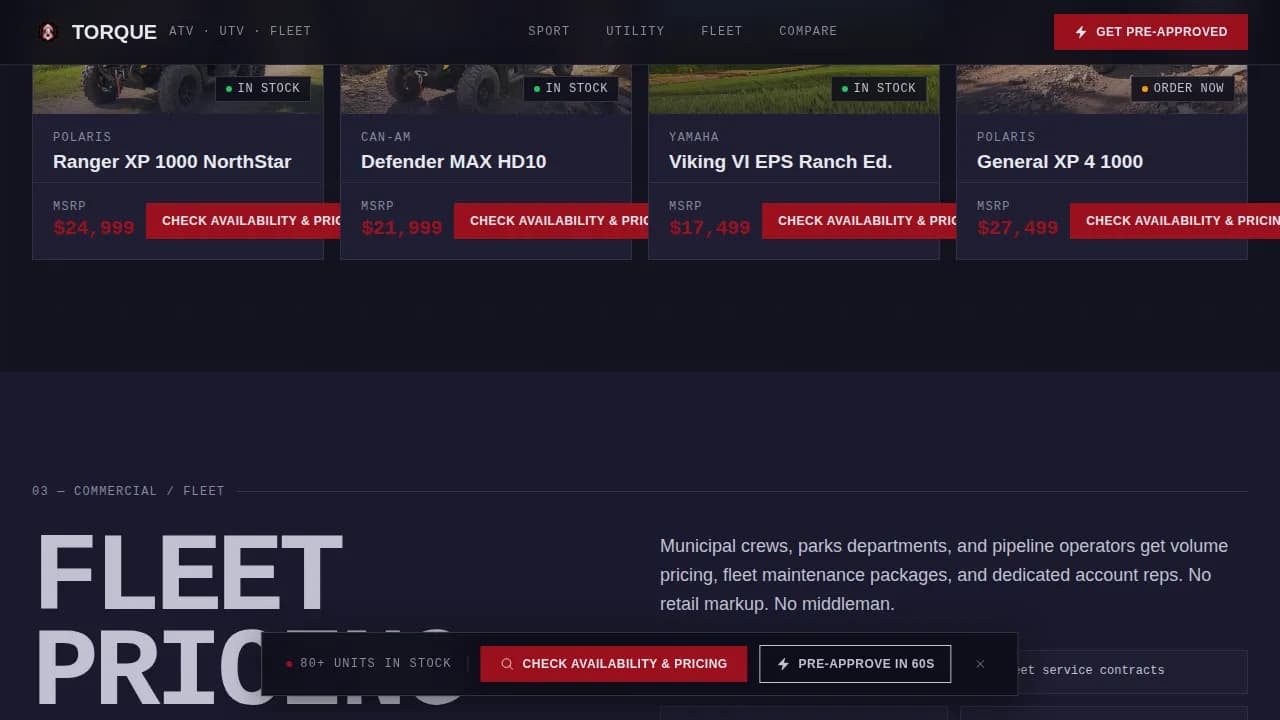Select the Fleet nav item
The image size is (1280, 720).
[x=722, y=31]
